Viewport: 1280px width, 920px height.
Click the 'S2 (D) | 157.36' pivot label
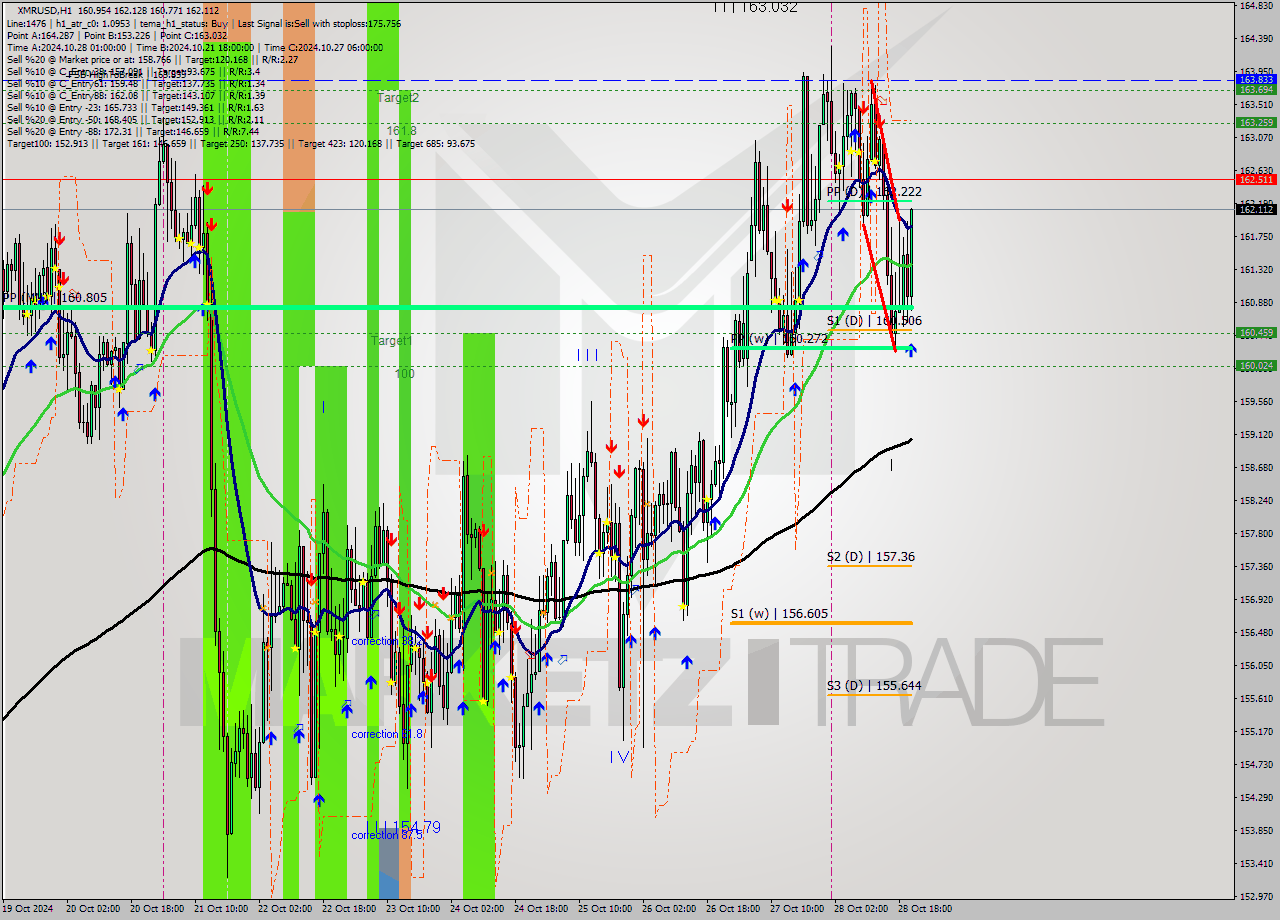tap(870, 557)
